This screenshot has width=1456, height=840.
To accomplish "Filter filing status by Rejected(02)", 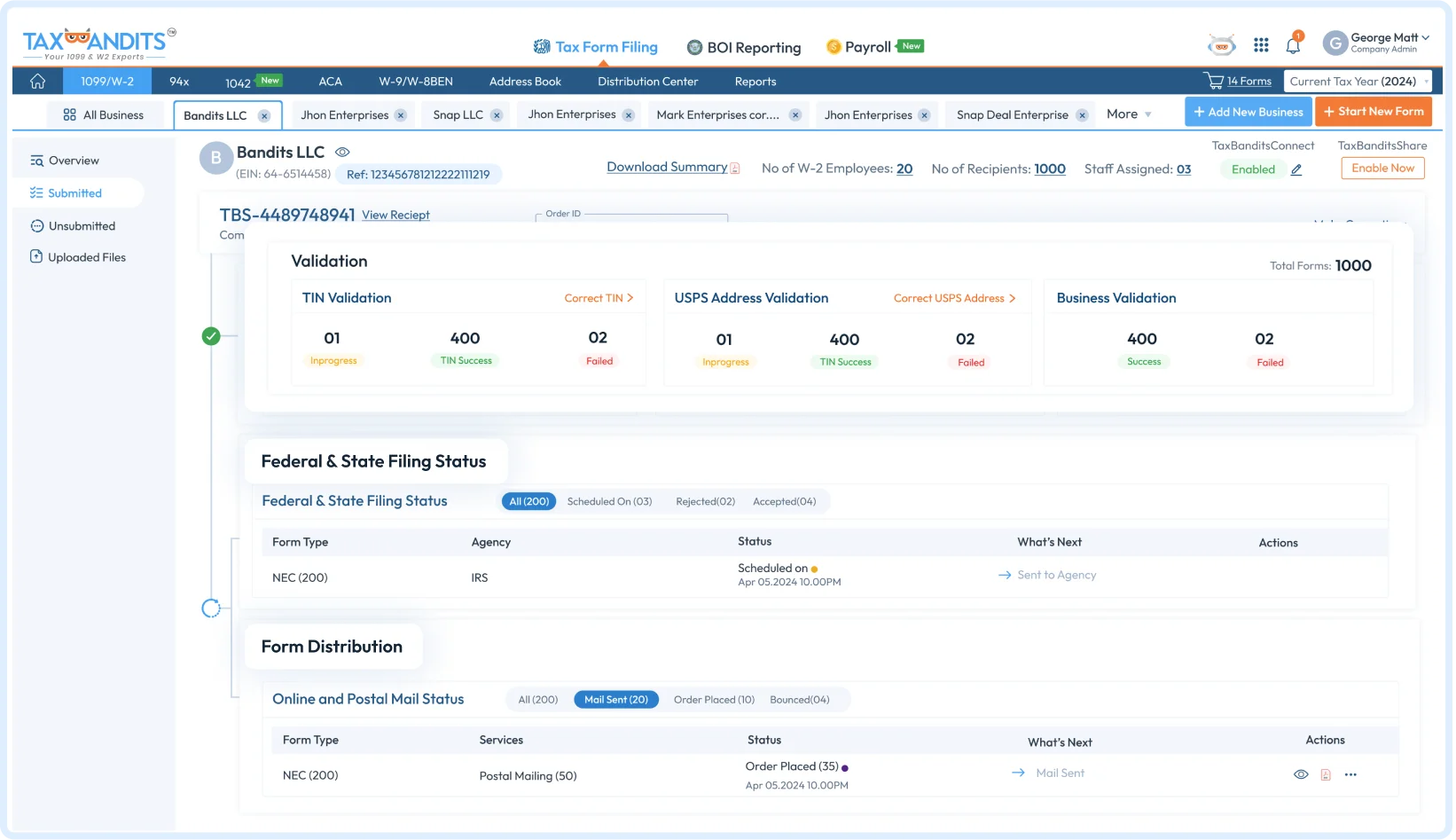I will coord(707,502).
